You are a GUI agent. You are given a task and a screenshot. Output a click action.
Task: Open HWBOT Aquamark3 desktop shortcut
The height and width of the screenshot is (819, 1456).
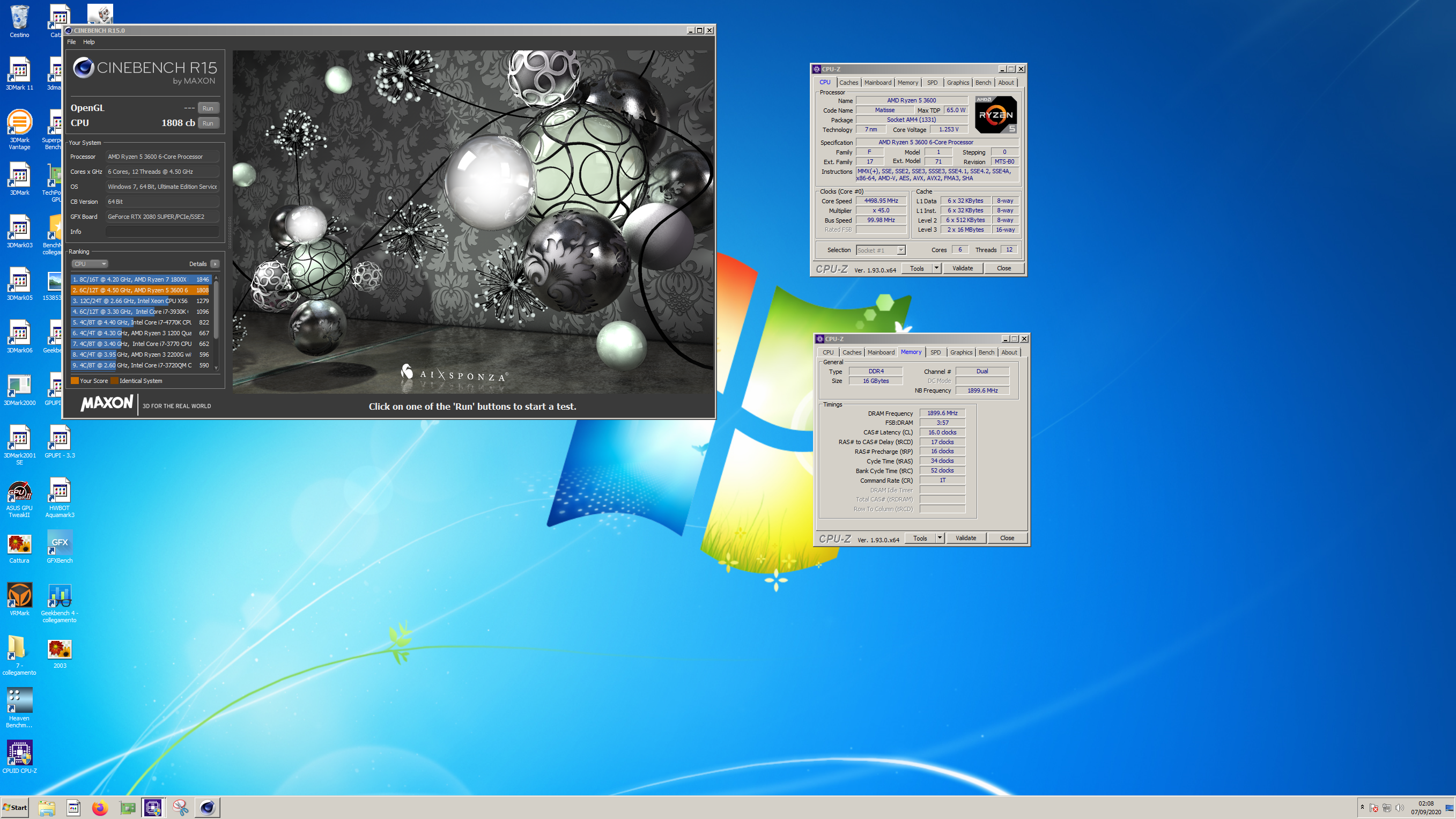(60, 498)
